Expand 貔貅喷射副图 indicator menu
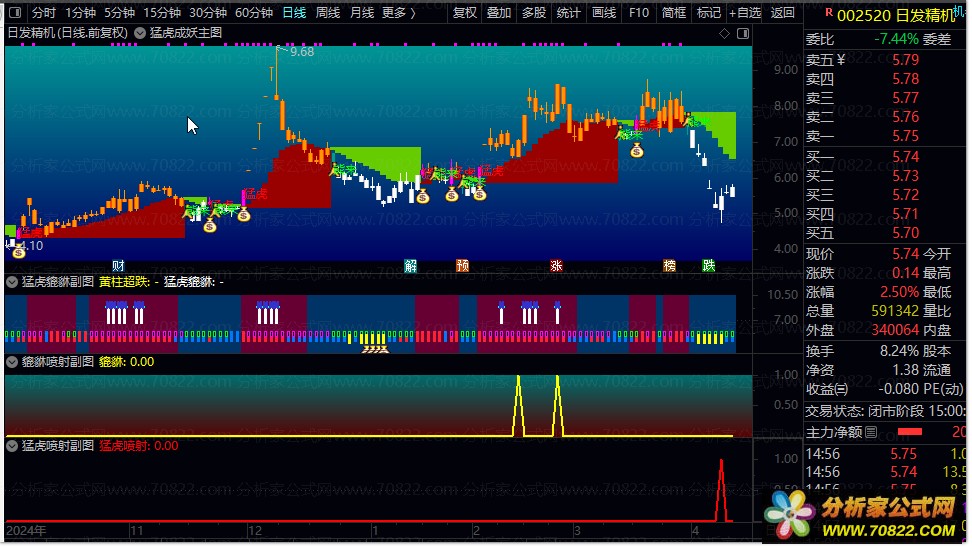This screenshot has height=547, width=972. [x=12, y=362]
